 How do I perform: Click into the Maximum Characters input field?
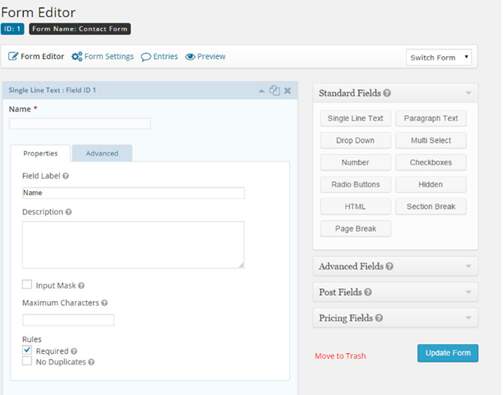click(x=68, y=320)
